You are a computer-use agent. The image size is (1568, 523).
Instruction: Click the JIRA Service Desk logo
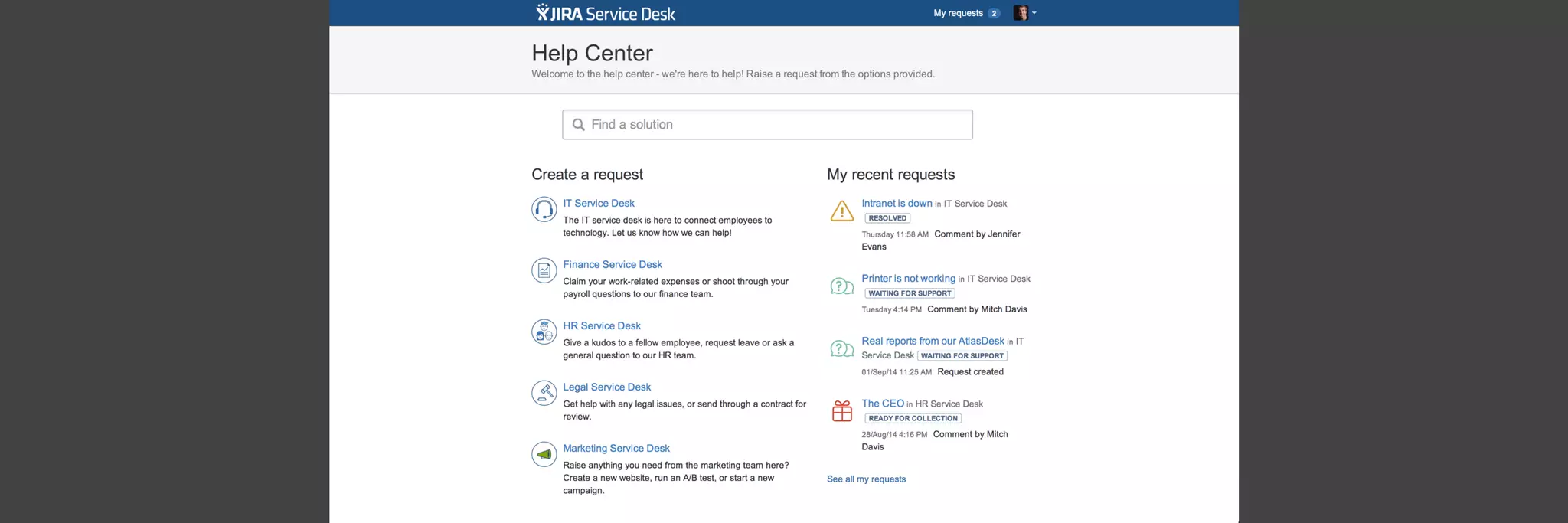605,13
